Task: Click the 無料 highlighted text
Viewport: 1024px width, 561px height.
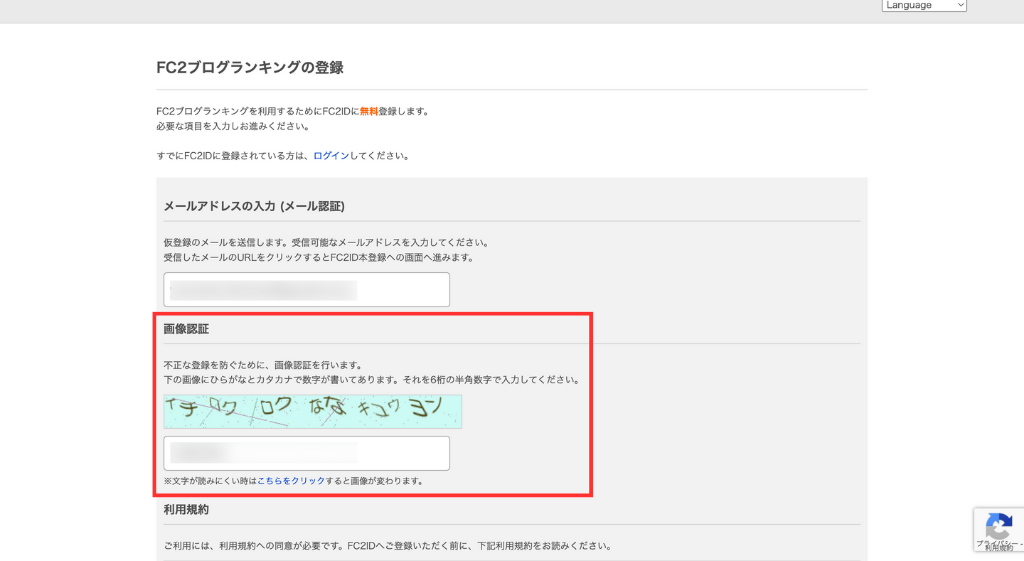Action: pos(369,112)
